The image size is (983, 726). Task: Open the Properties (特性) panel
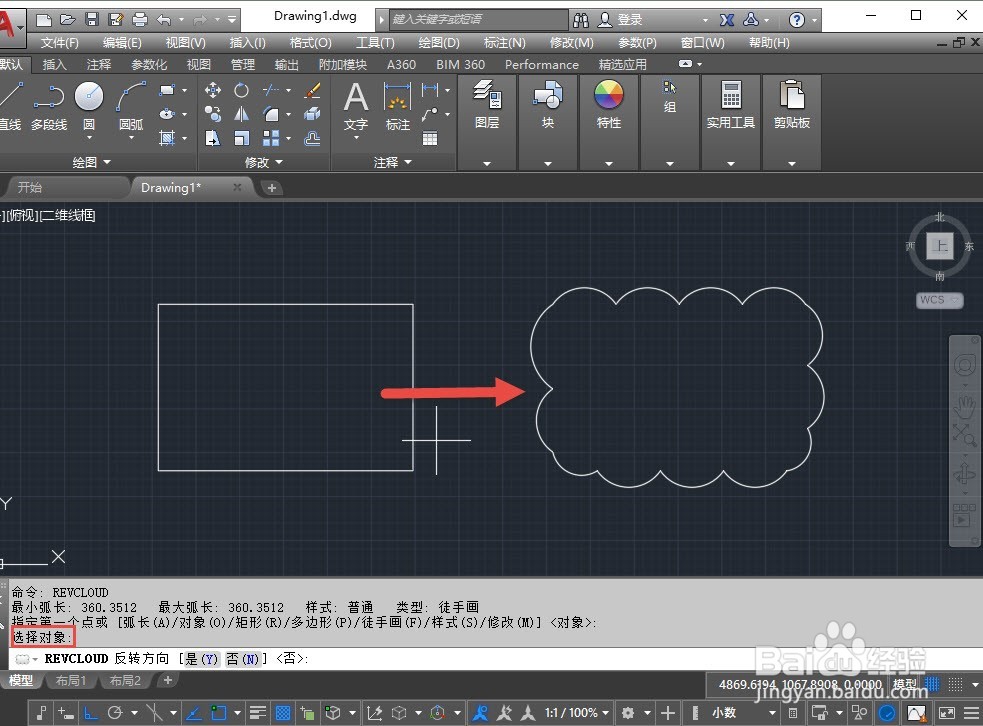(x=609, y=105)
